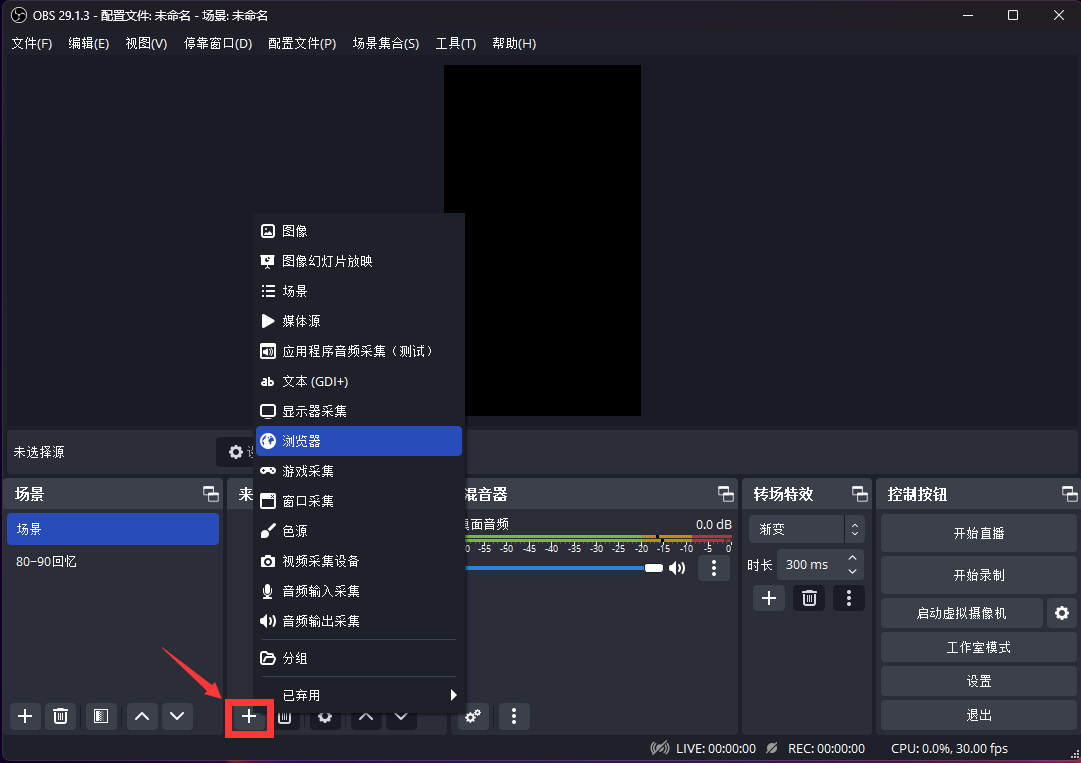The image size is (1081, 763).
Task: Open the 配置文件(P) menu
Action: point(302,43)
